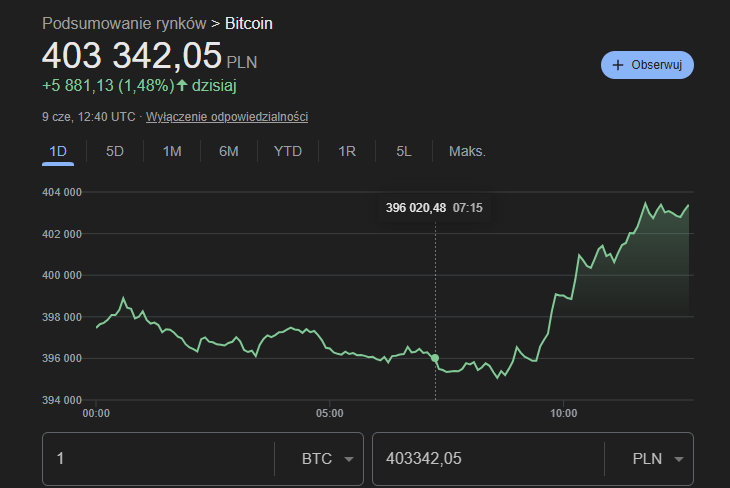
Task: Focus the PLN amount field 403342,05
Action: pyautogui.click(x=489, y=459)
